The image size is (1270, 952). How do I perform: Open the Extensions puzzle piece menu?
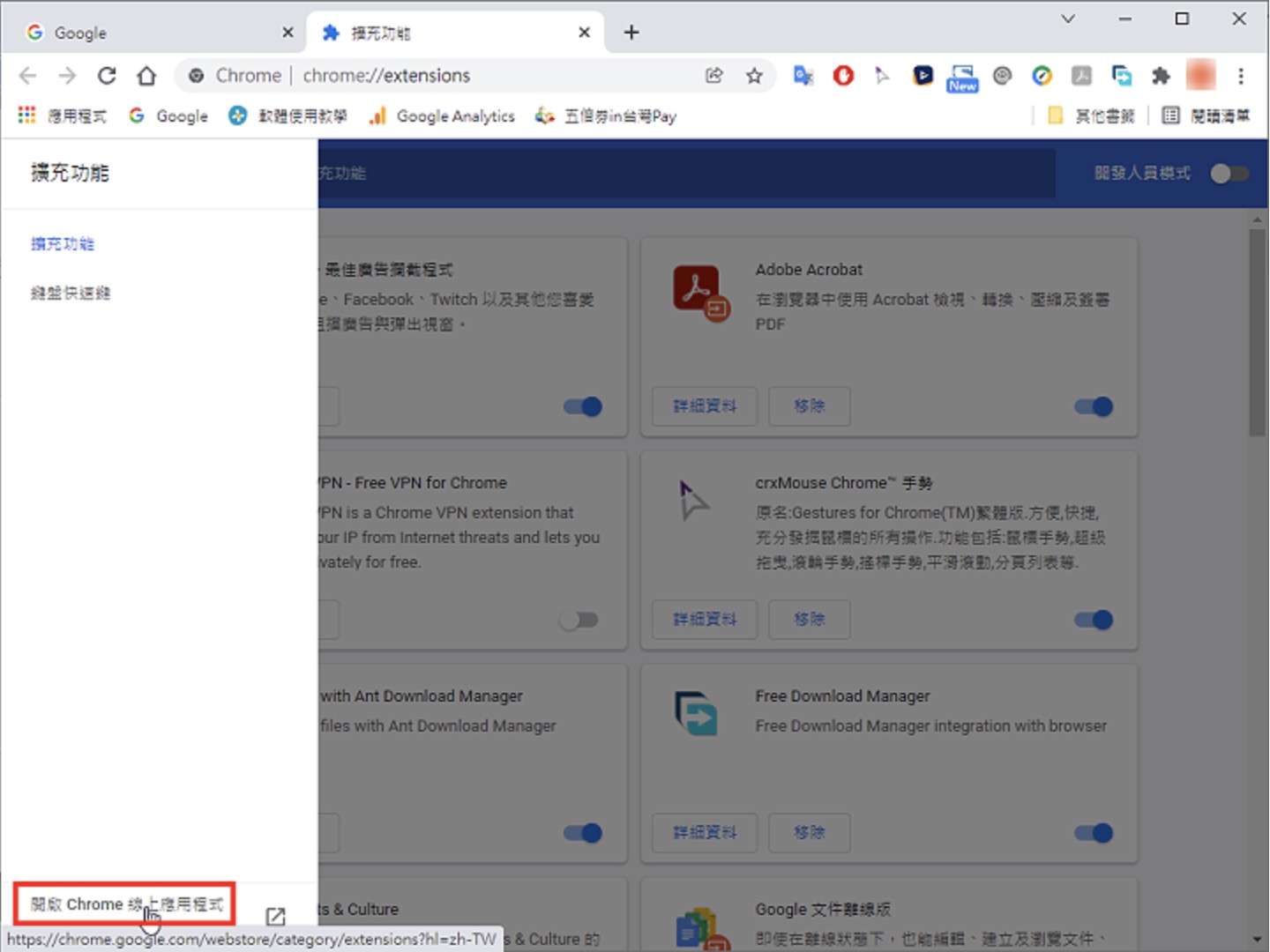pos(1161,76)
